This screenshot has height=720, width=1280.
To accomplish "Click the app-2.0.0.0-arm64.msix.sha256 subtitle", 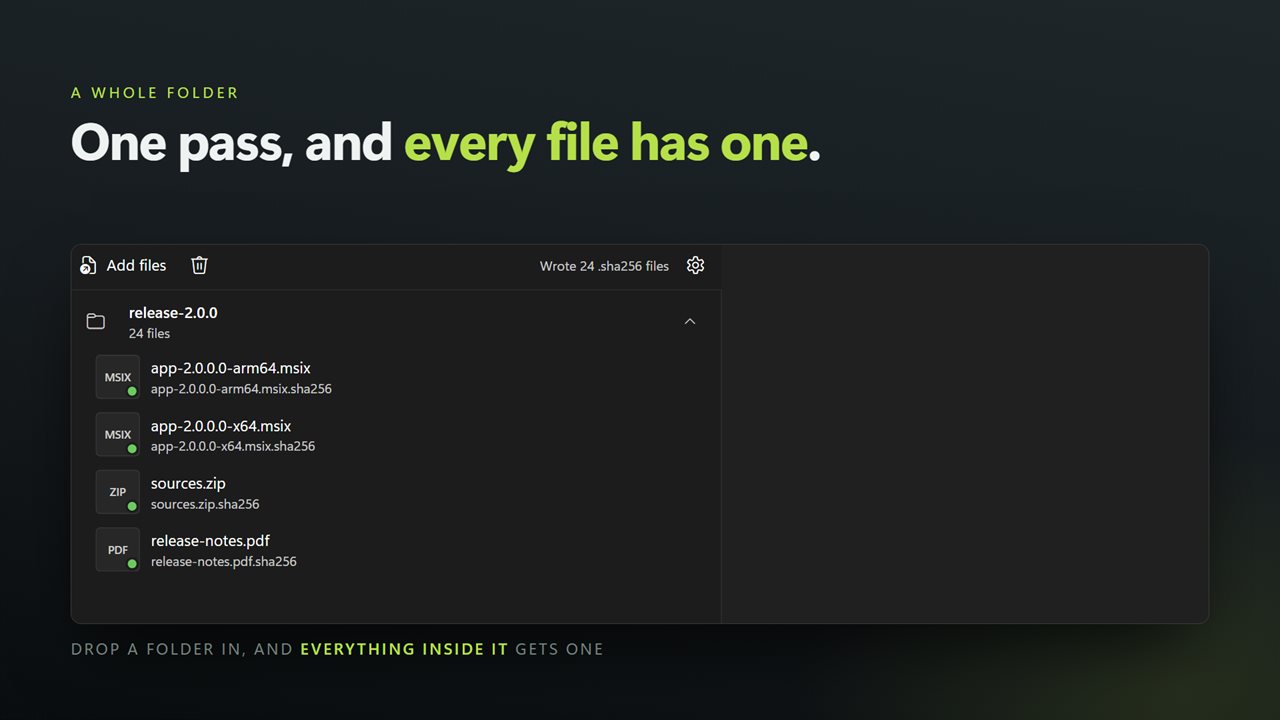I will coord(241,389).
